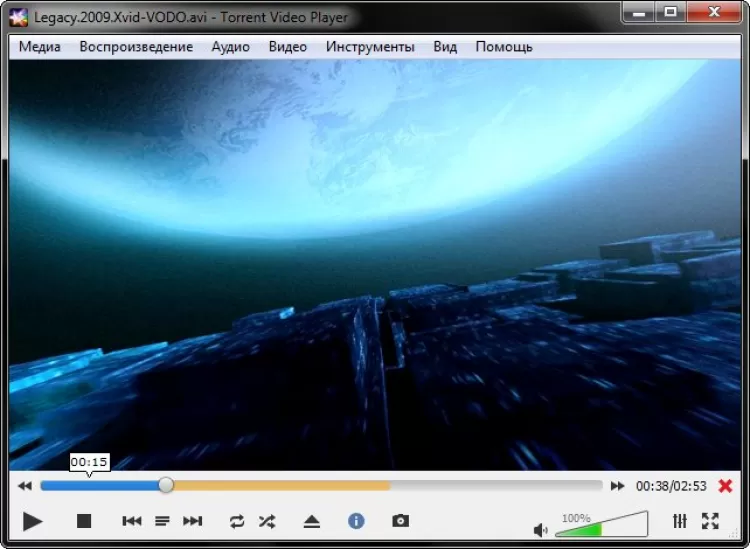Image resolution: width=750 pixels, height=549 pixels.
Task: Open the Воспроизведение menu
Action: tap(136, 47)
